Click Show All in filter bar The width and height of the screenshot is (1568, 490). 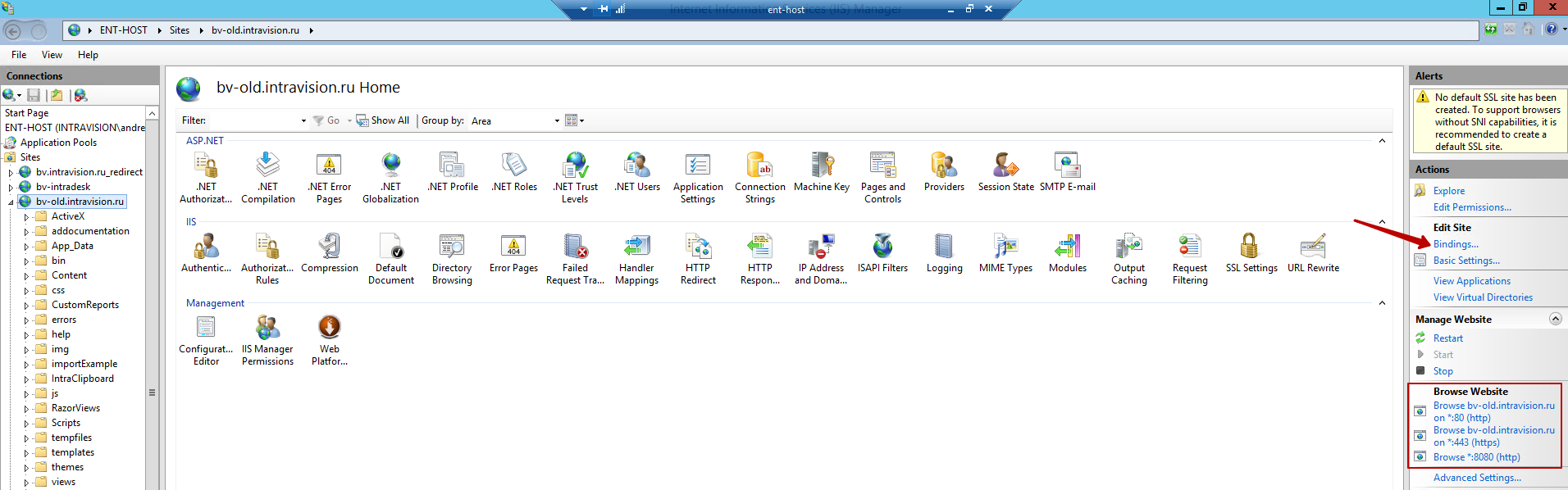click(382, 120)
